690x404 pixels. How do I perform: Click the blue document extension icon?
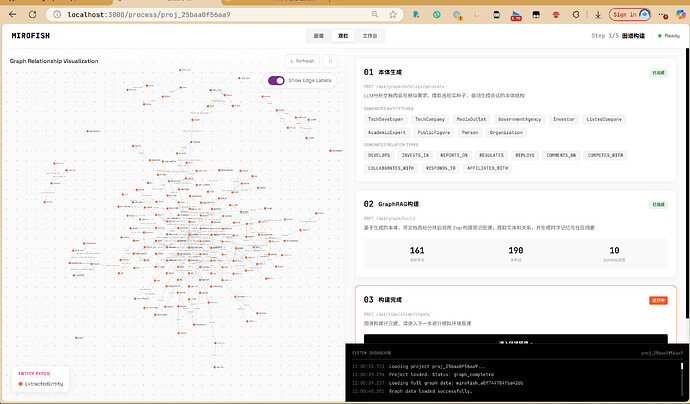pos(416,15)
